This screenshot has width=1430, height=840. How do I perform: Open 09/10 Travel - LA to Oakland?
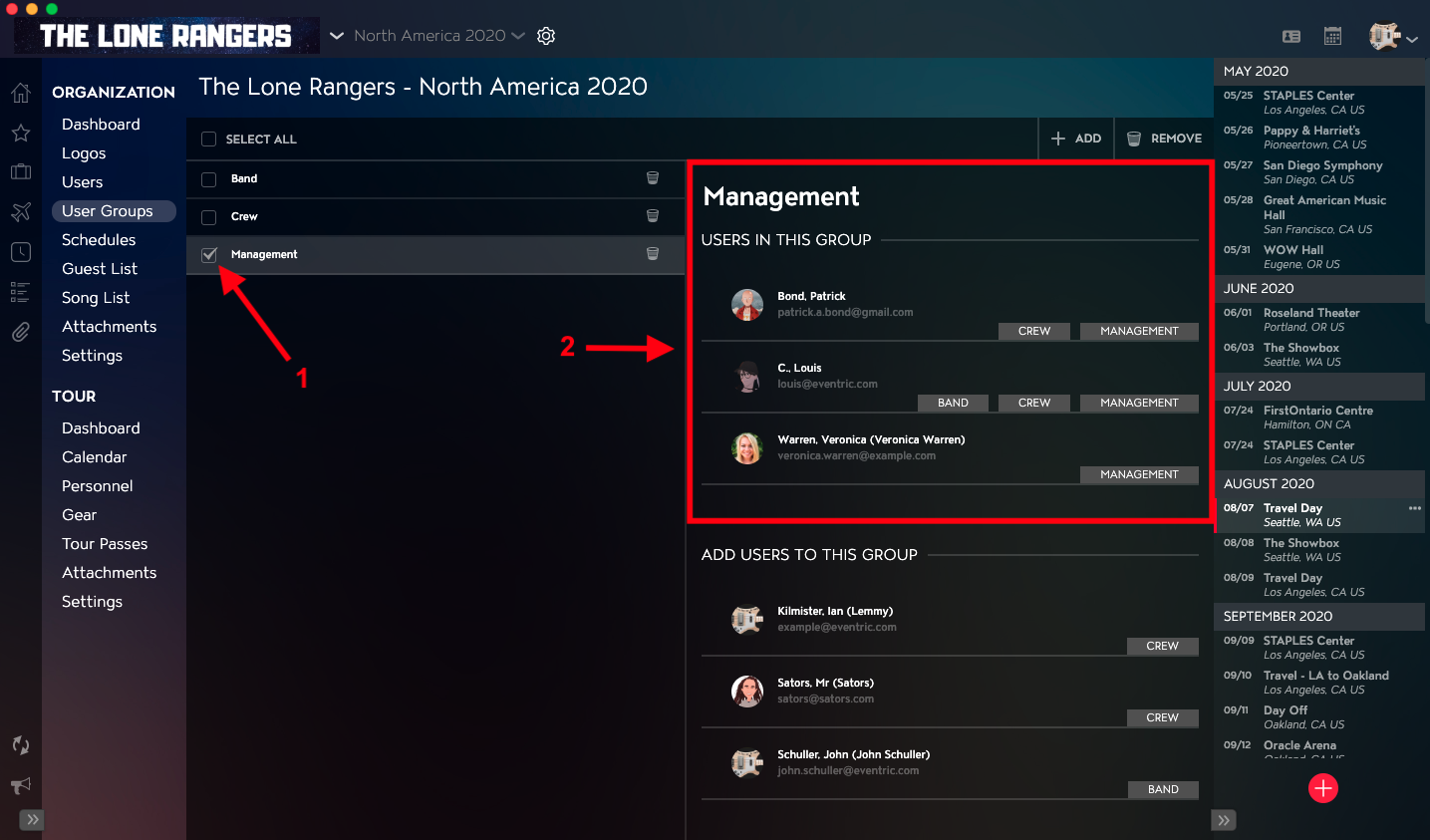[1319, 683]
